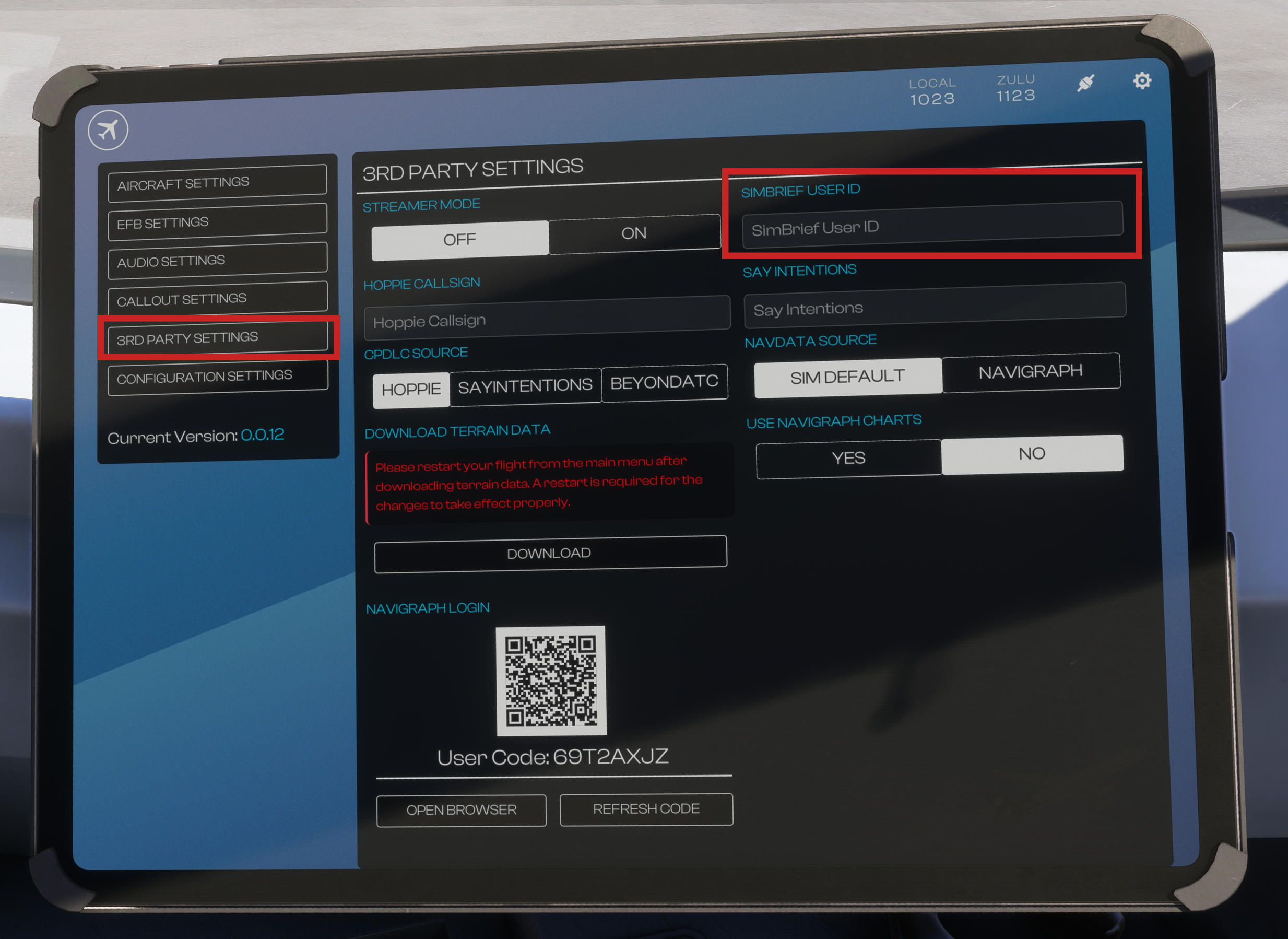Click the airplane home icon
The height and width of the screenshot is (939, 1288).
108,130
